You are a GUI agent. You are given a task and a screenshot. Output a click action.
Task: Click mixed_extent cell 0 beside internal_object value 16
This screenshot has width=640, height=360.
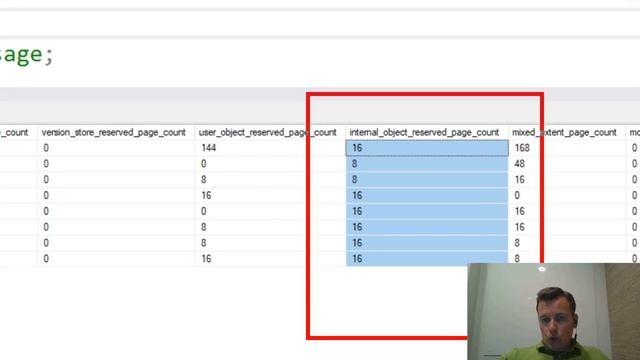pyautogui.click(x=567, y=196)
